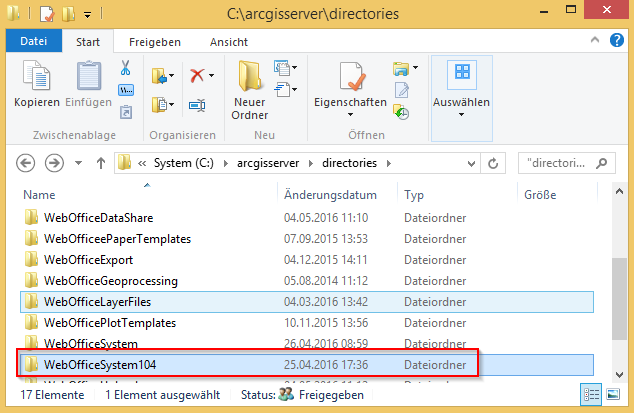
Task: Collapse the ribbon with the chevron
Action: tap(595, 40)
